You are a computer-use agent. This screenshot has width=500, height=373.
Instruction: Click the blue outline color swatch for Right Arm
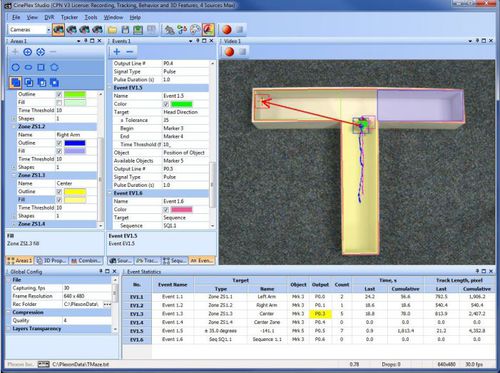coord(75,143)
